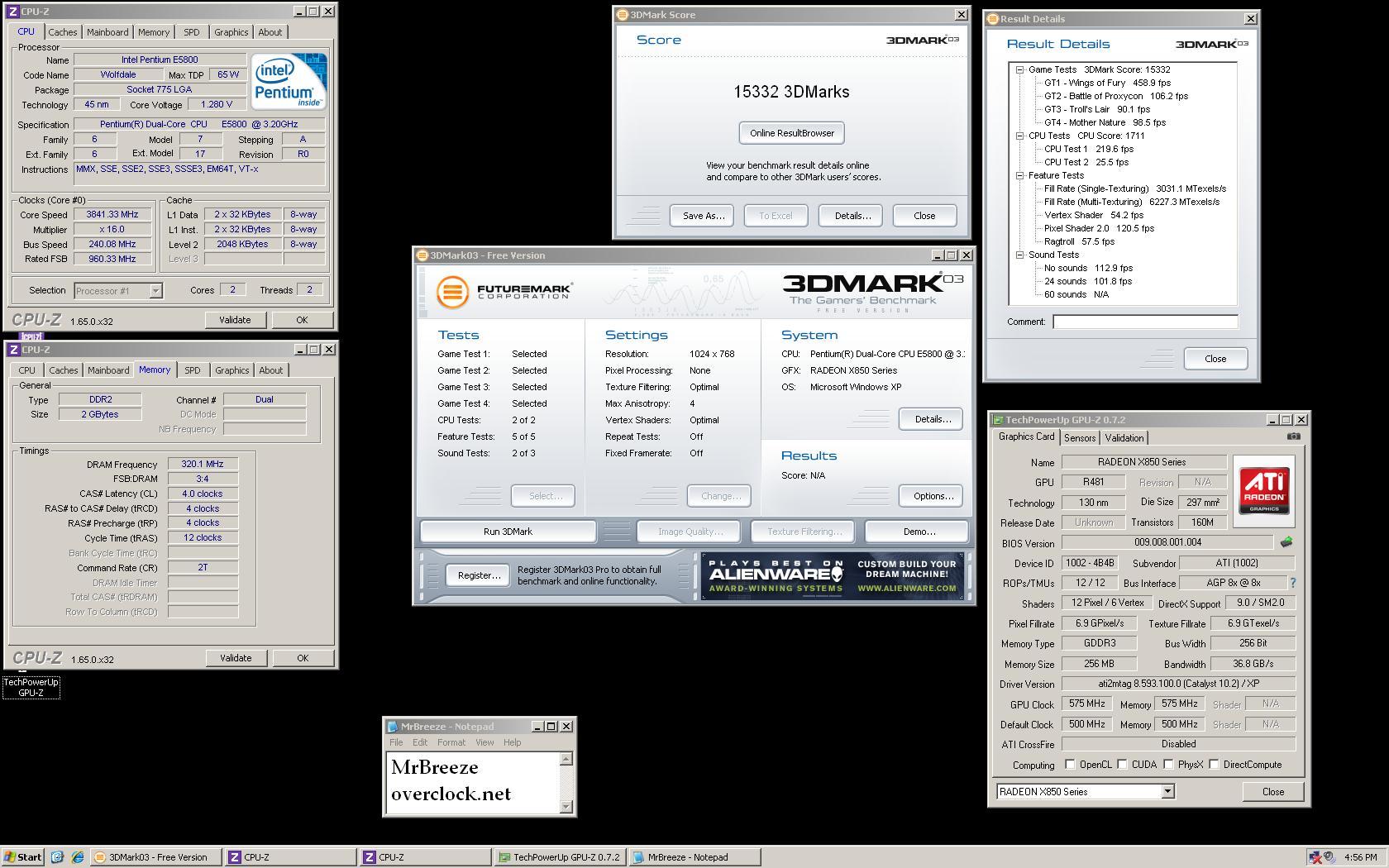Click the Windows Start button

click(23, 857)
